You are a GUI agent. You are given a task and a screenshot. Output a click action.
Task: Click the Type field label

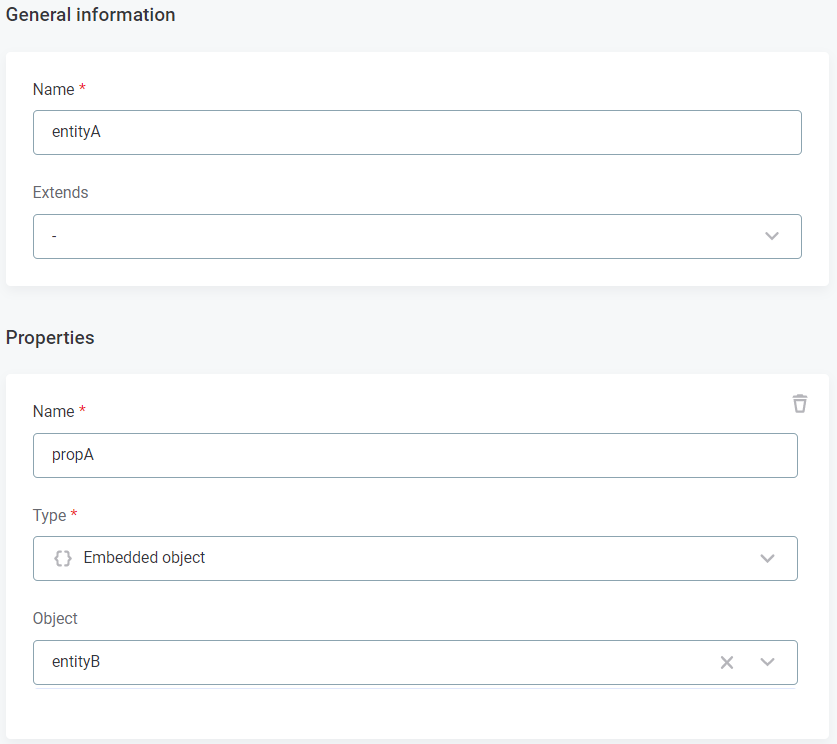[x=49, y=515]
